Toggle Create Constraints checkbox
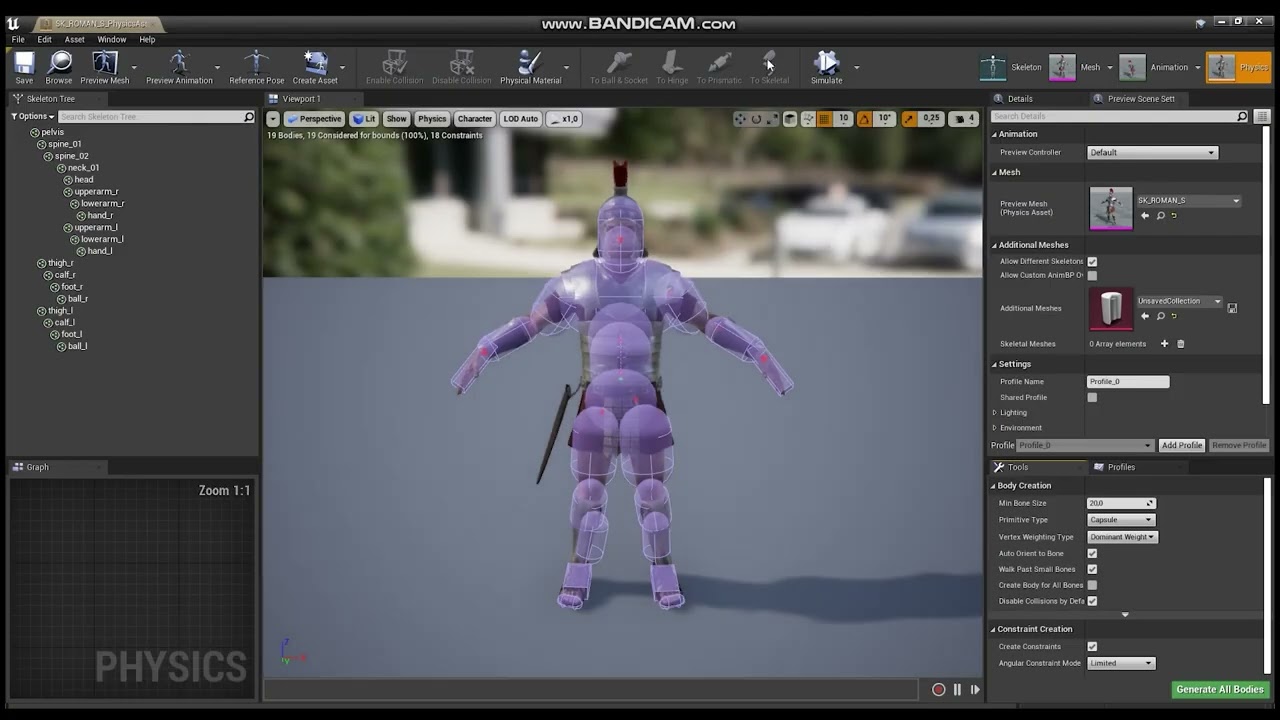The image size is (1280, 720). (1092, 646)
